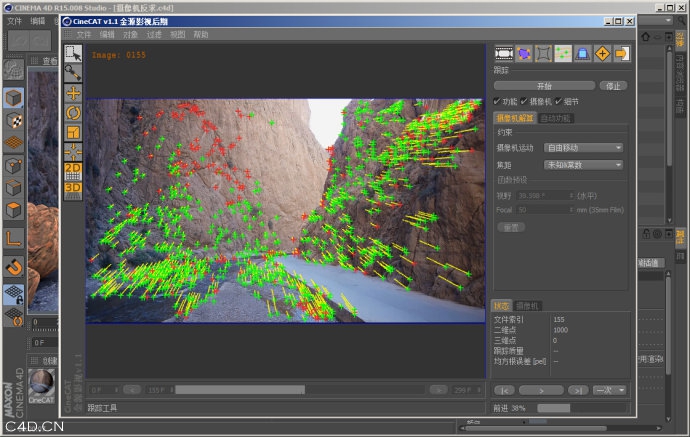Open the 一次 playback mode dropdown
690x437 pixels.
pos(609,390)
